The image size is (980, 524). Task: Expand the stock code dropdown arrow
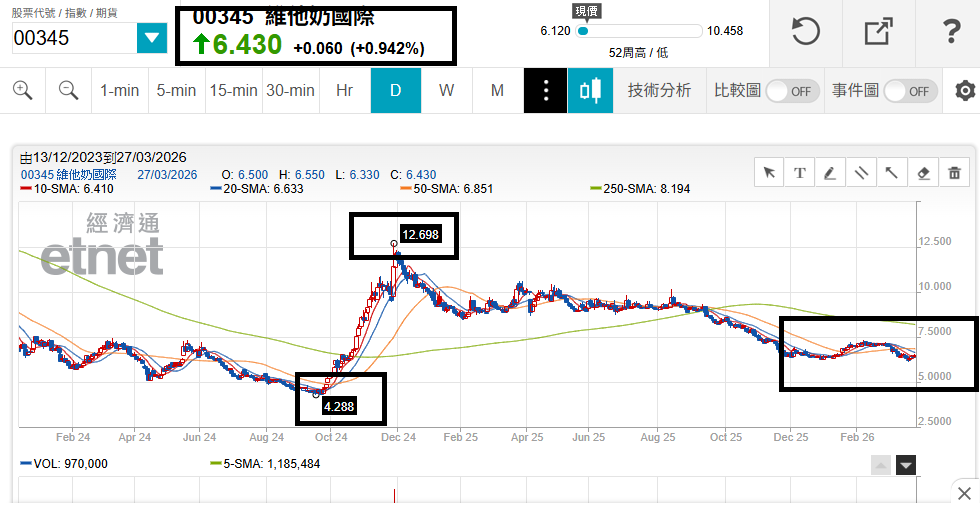coord(152,38)
